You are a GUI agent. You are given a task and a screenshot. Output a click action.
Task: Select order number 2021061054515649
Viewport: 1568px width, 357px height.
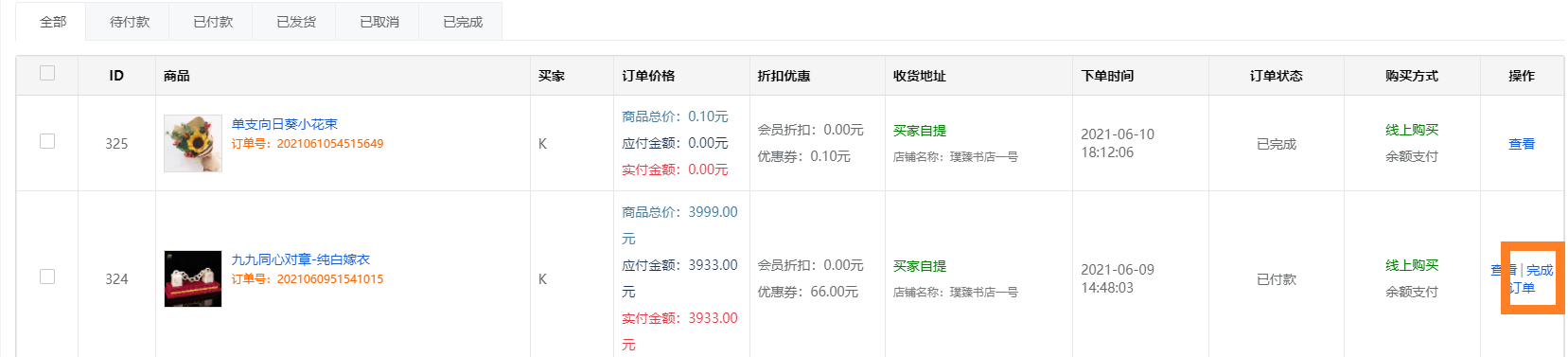click(330, 144)
